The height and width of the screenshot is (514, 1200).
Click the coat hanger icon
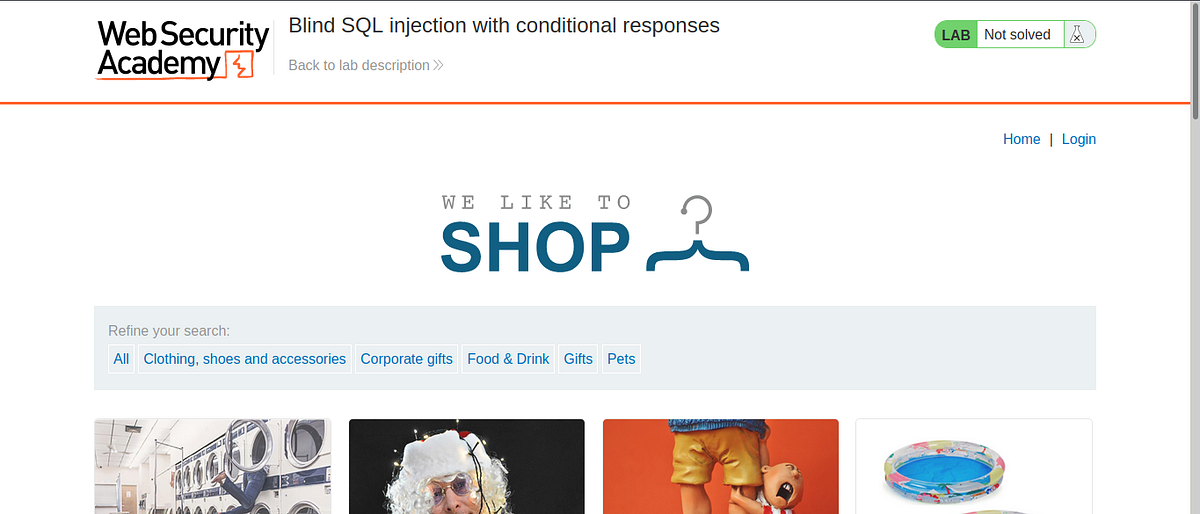(698, 236)
